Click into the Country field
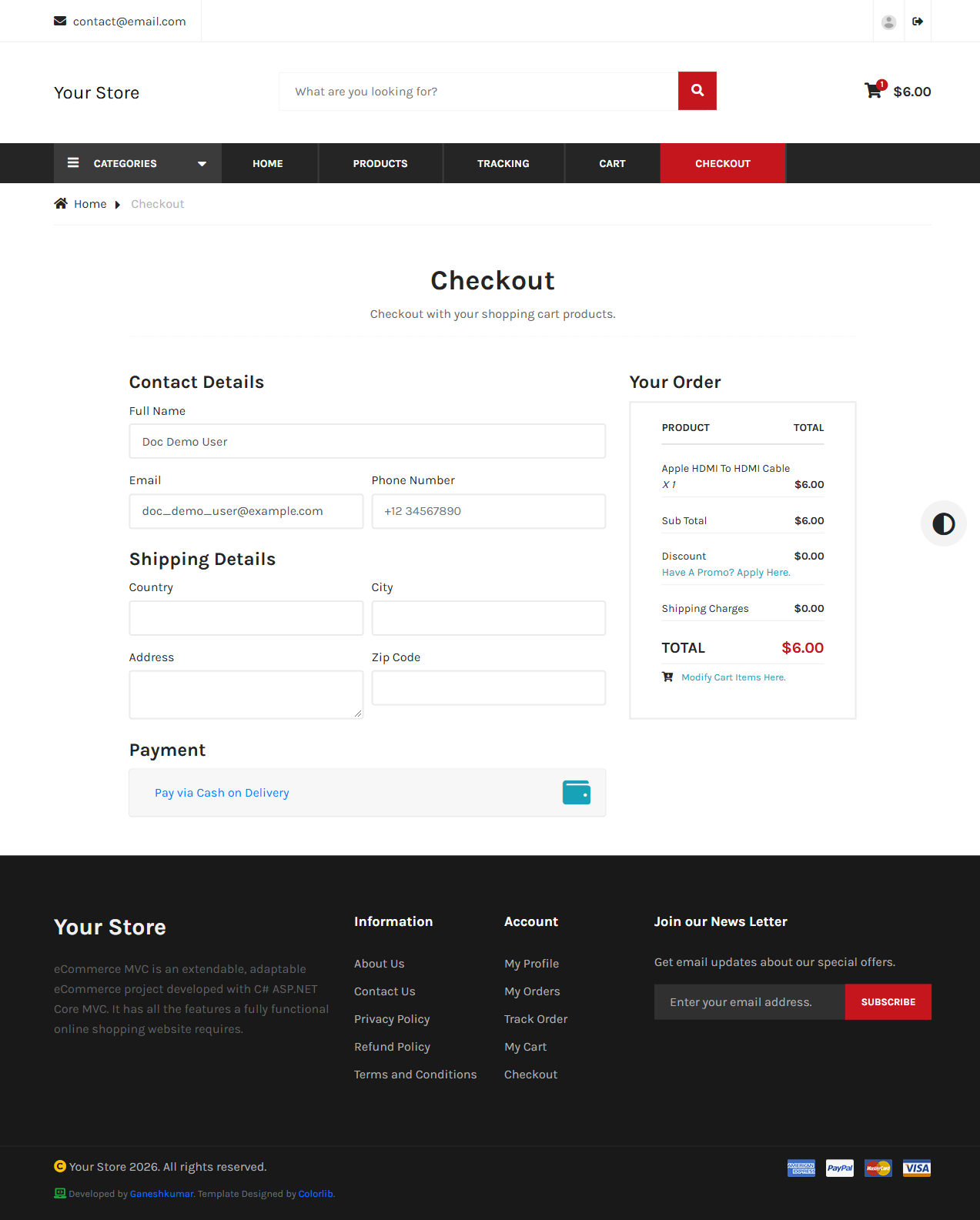 coord(246,618)
